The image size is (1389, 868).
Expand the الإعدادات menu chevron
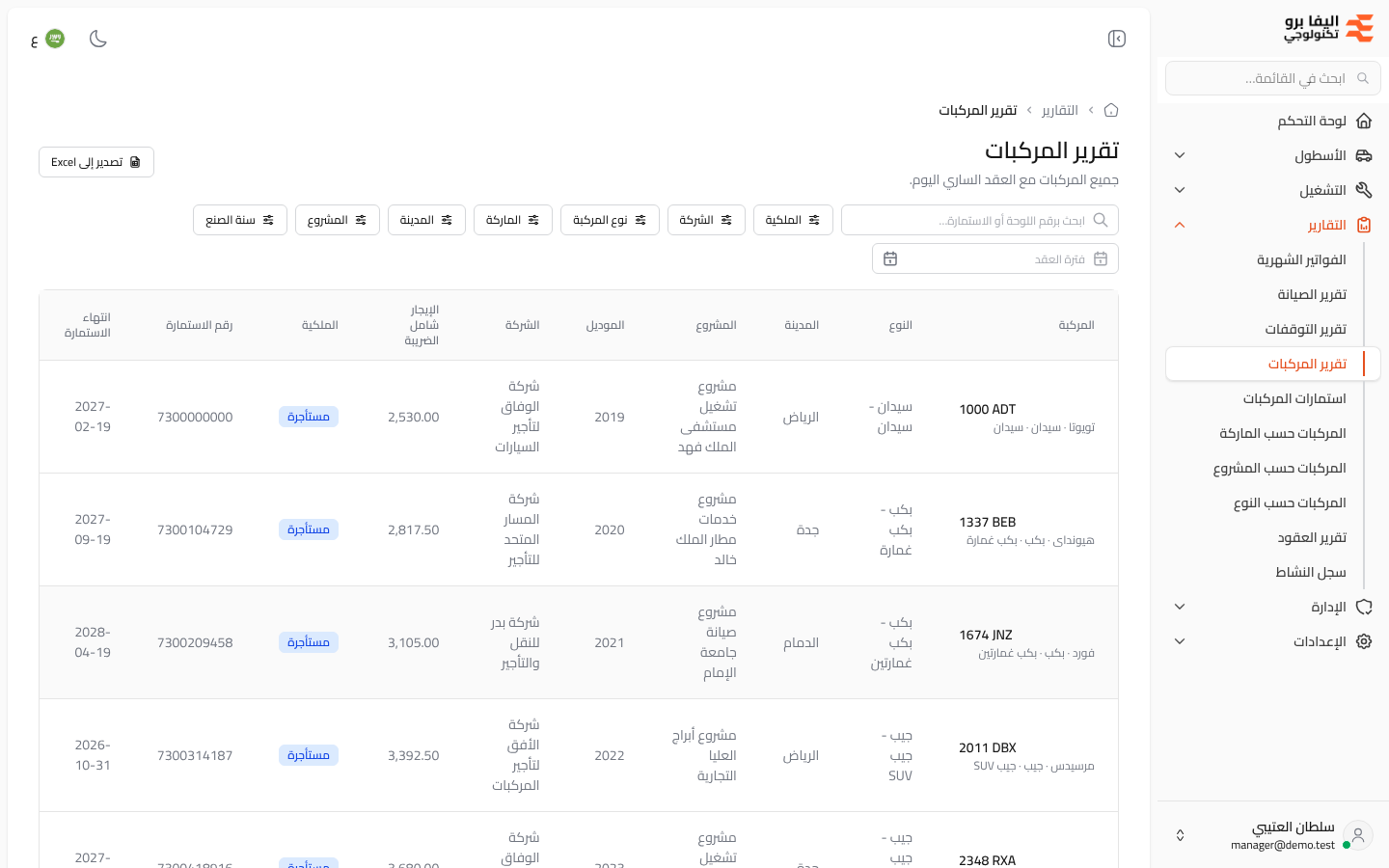[1180, 641]
